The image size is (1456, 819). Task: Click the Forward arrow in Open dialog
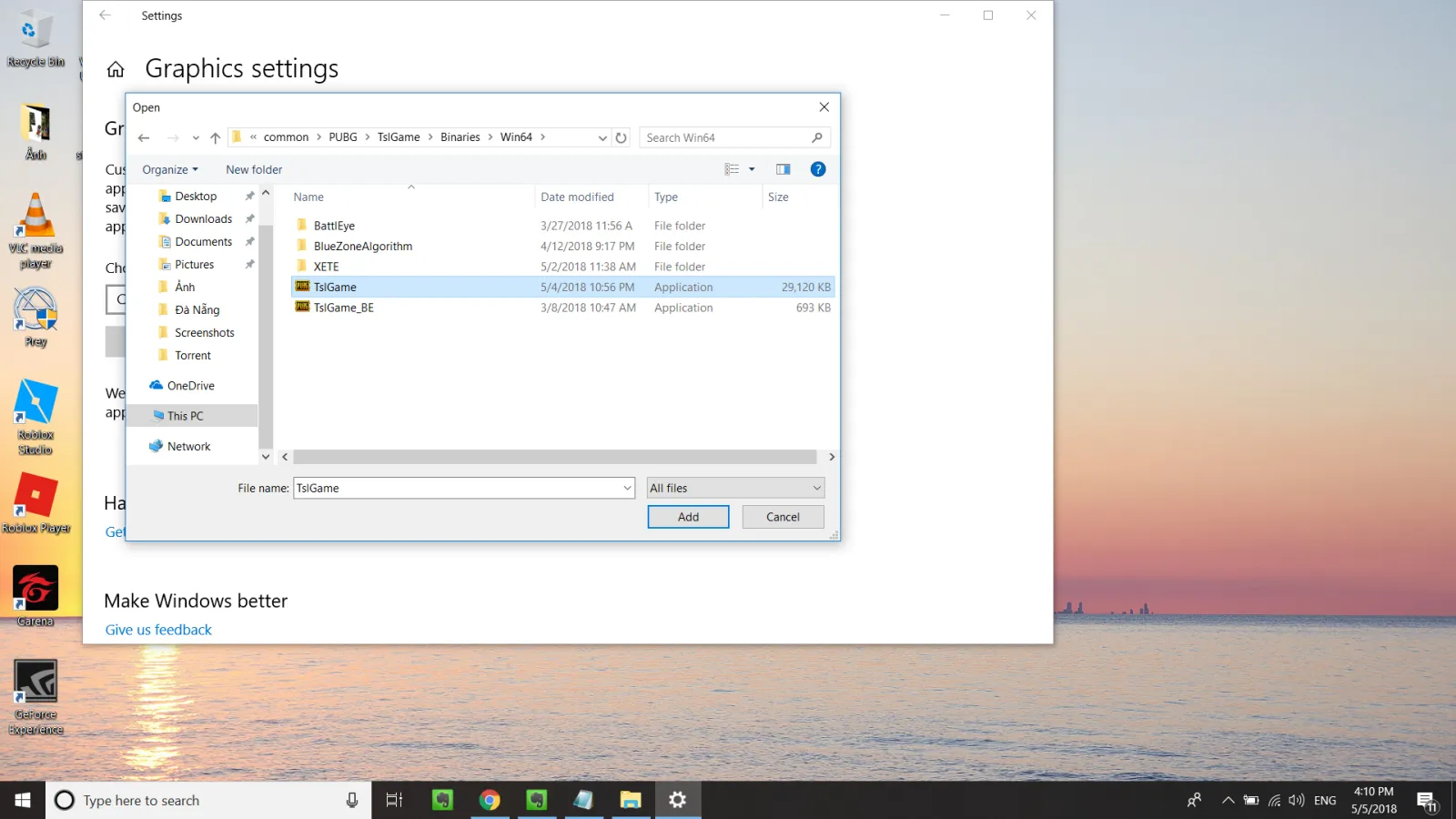[173, 137]
